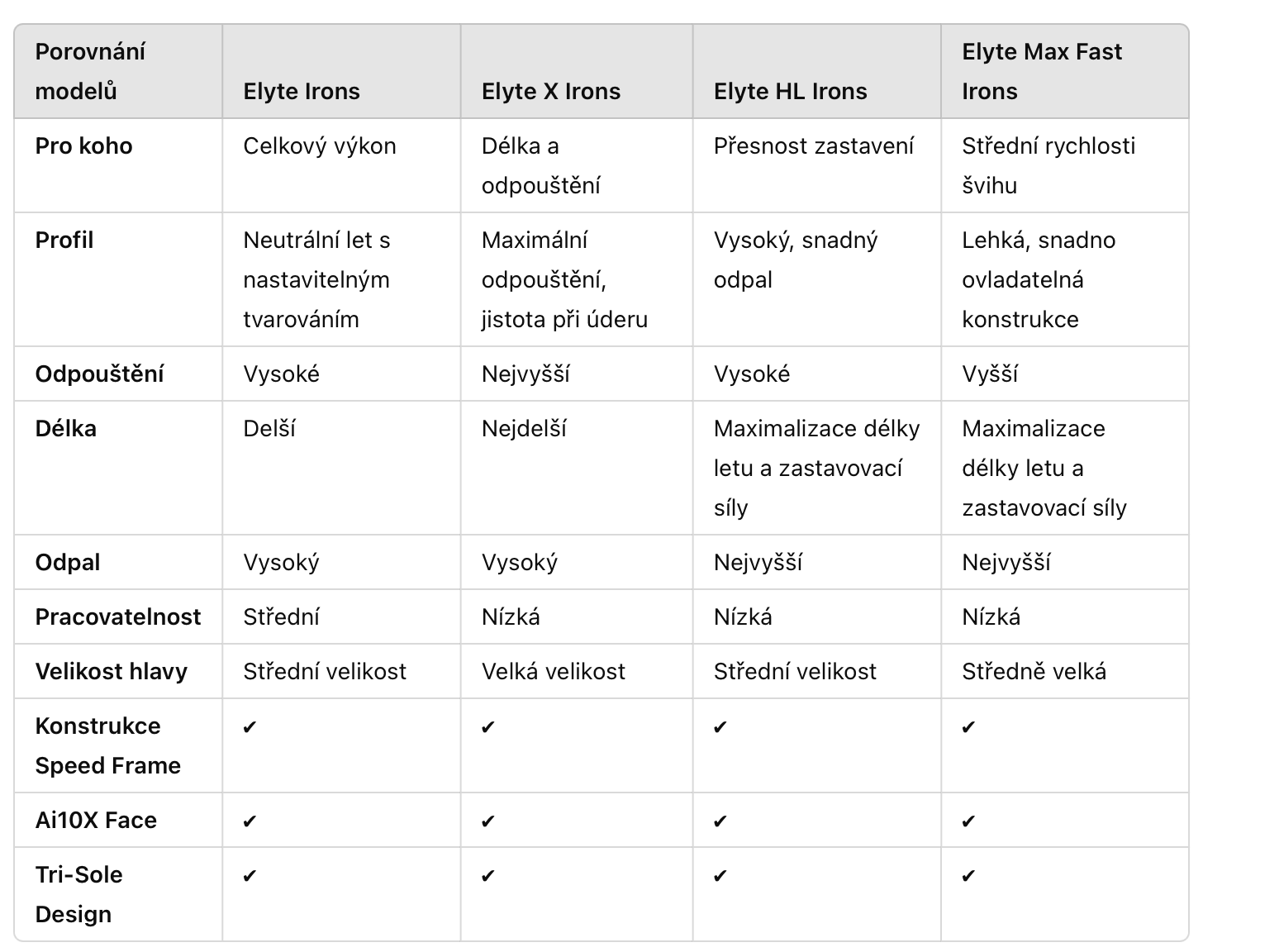Image resolution: width=1279 pixels, height=952 pixels.
Task: Click Konstrukce Speed Frame checkmark for Elyte HL Irons
Action: click(720, 726)
